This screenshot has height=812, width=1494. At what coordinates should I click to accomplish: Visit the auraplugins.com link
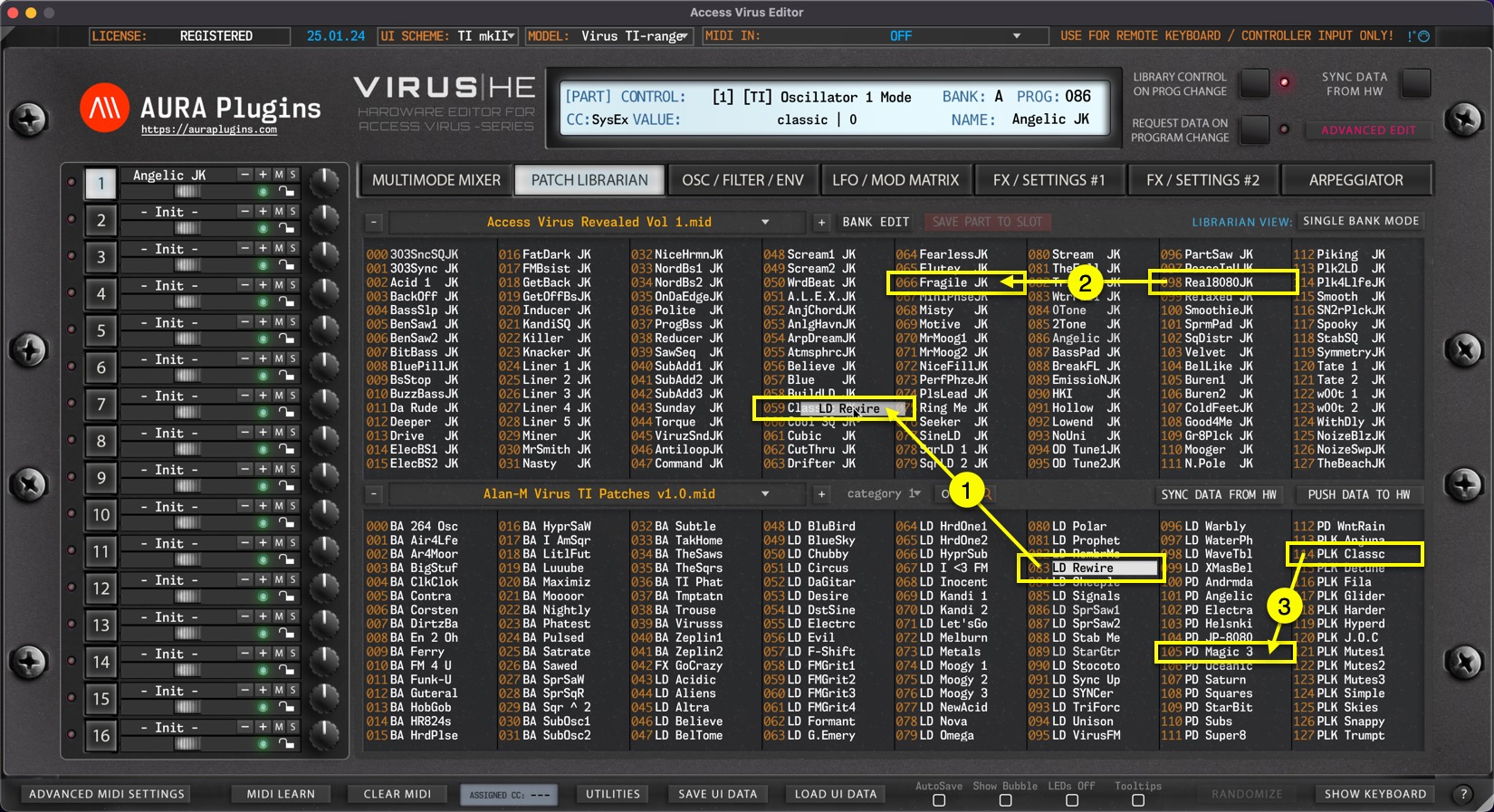pos(209,130)
